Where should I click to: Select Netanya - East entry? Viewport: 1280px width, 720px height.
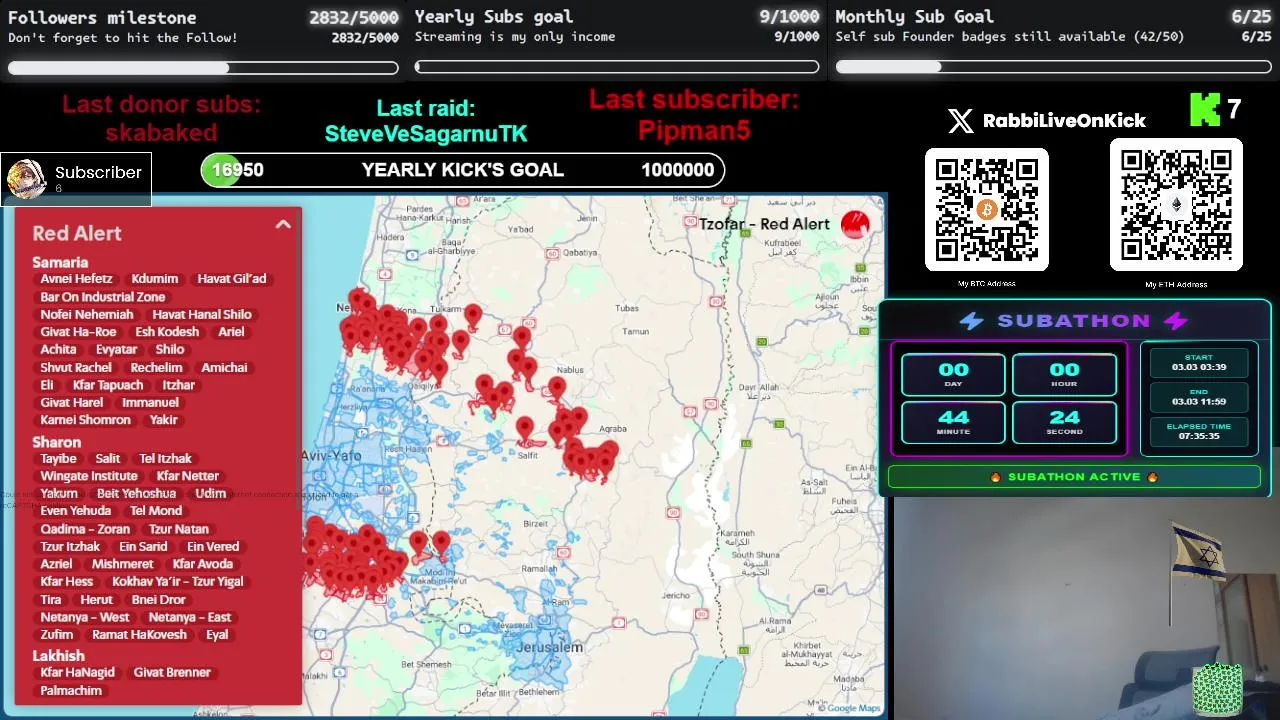190,617
